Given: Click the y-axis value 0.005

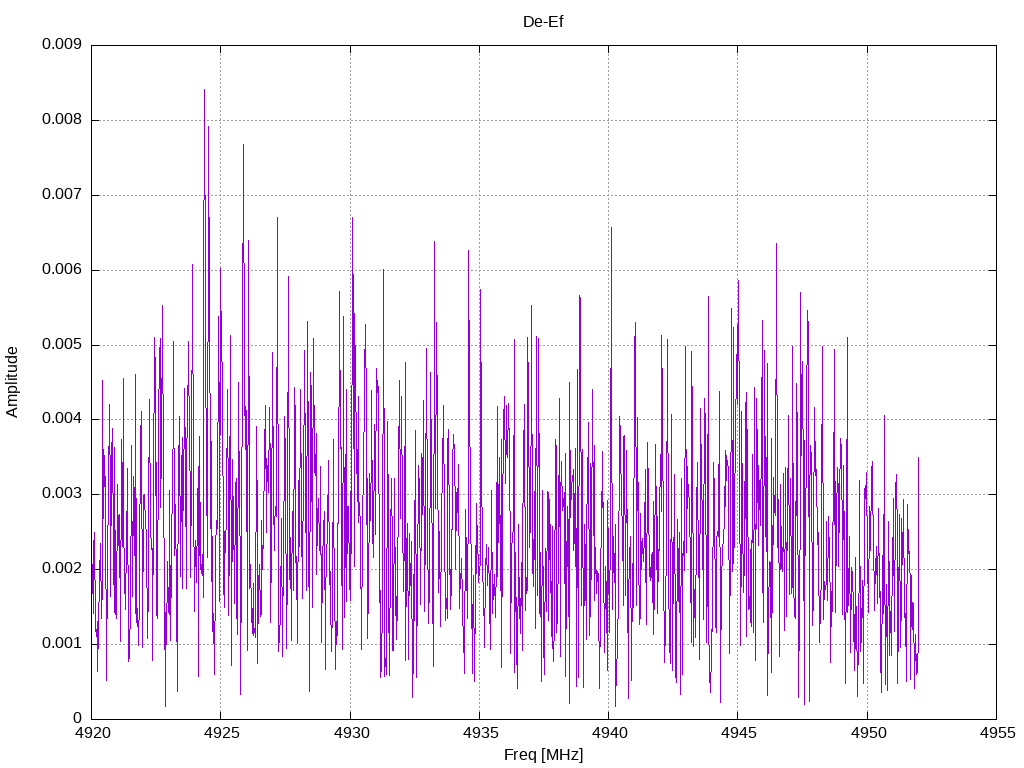Looking at the screenshot, I should click(61, 344).
